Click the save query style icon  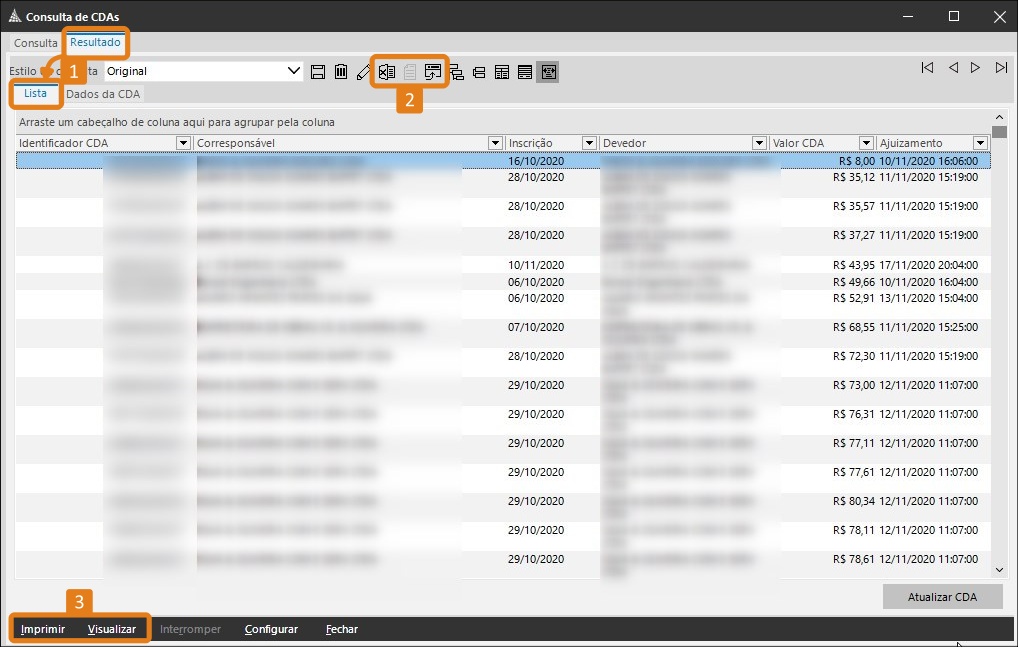pyautogui.click(x=318, y=71)
